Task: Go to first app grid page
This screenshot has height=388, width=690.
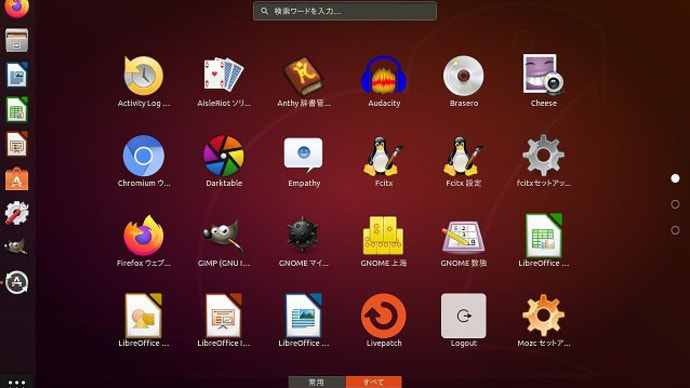Action: point(675,178)
